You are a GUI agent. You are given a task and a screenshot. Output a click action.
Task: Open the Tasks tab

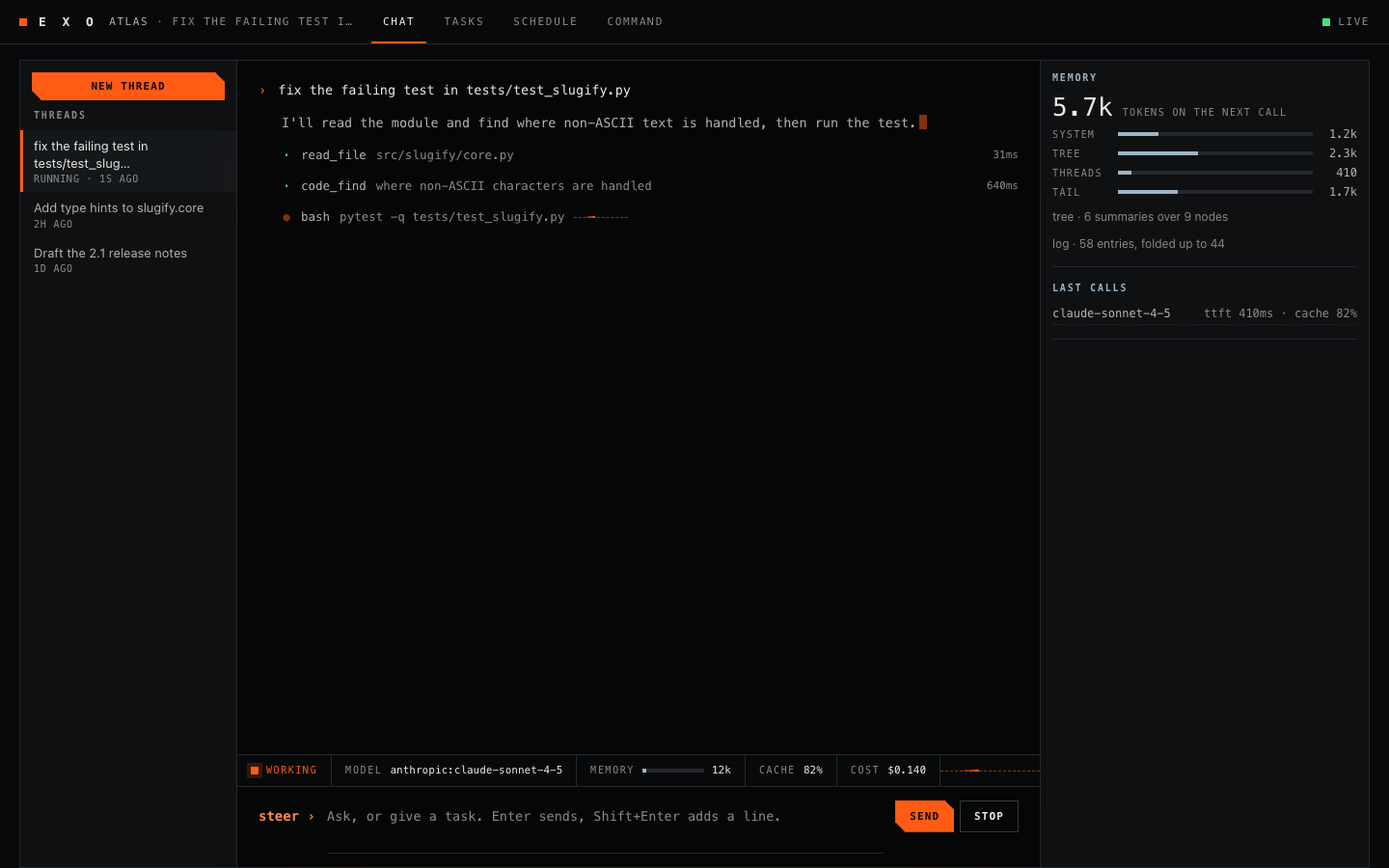(x=464, y=21)
